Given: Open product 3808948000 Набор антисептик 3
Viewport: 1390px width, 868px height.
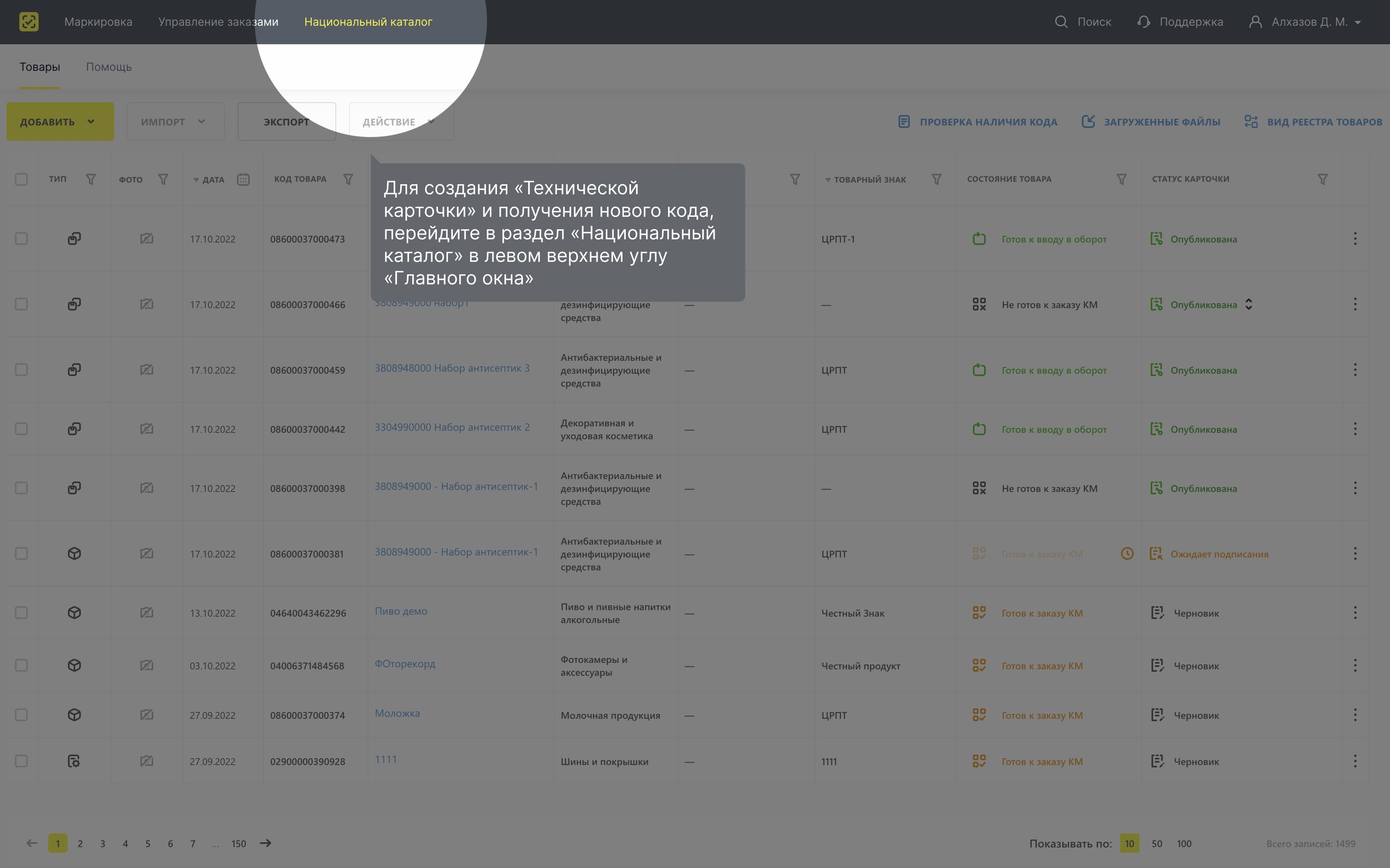Looking at the screenshot, I should (452, 368).
